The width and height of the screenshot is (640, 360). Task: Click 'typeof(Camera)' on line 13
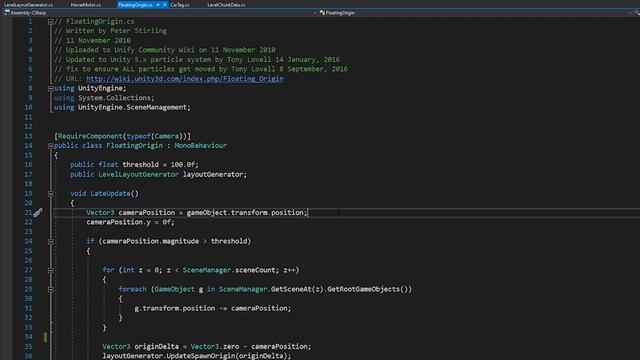click(155, 136)
